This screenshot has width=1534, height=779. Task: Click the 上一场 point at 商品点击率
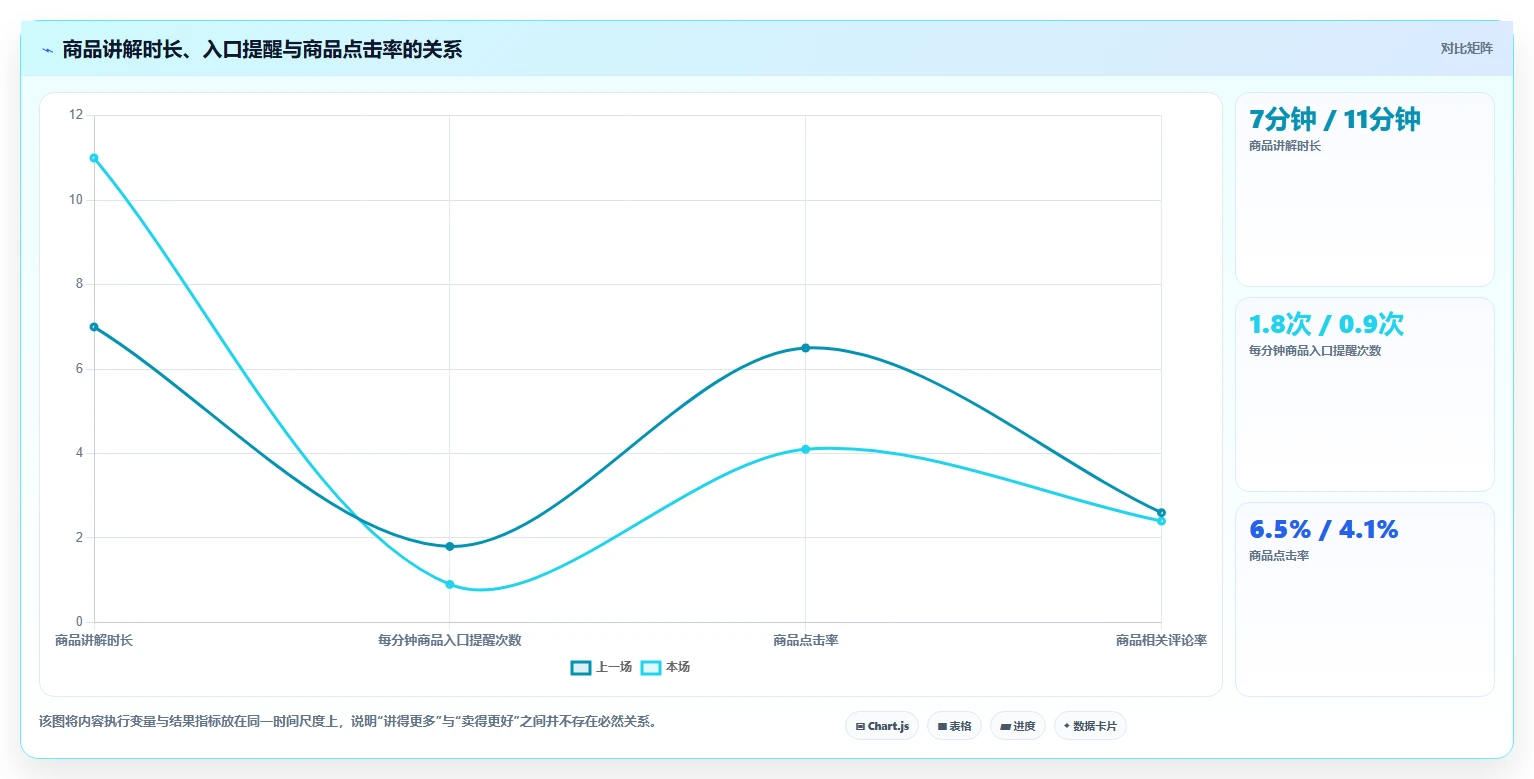tap(805, 348)
